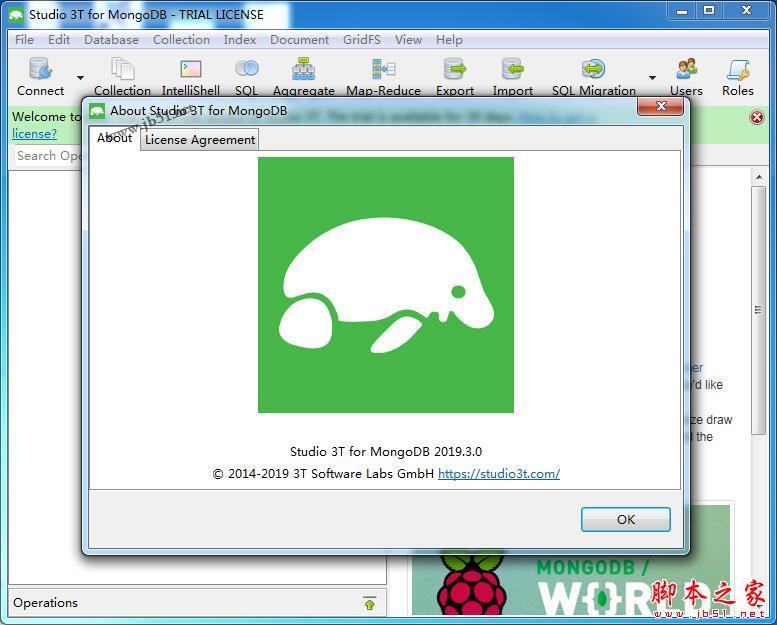Open the Connect dropdown arrow
777x625 pixels.
(x=80, y=77)
